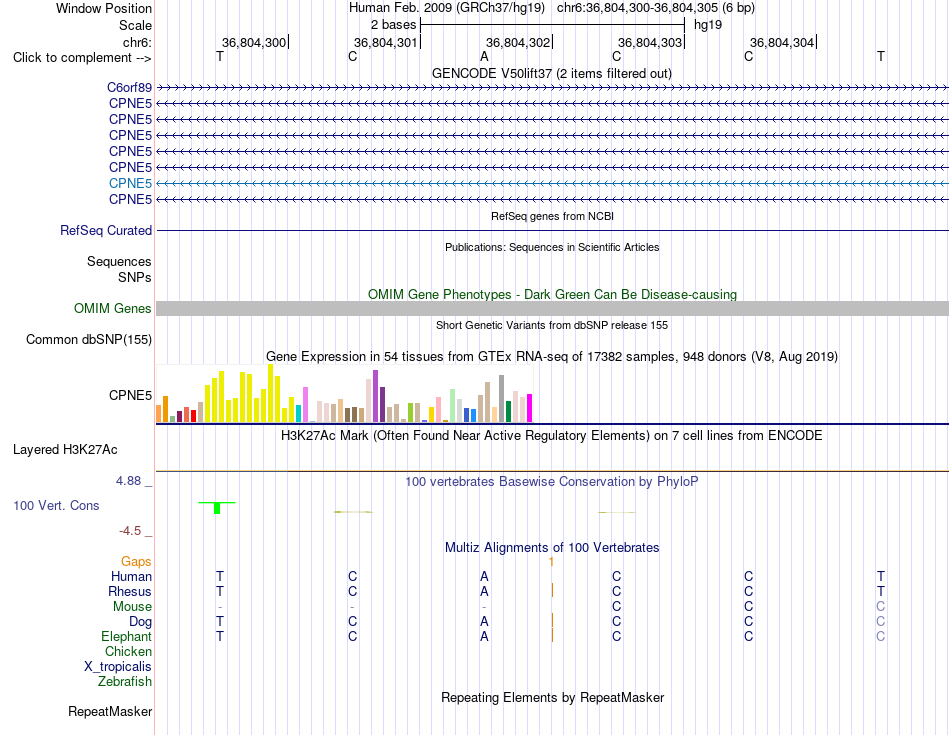
Task: Click the dark green GTEx expression bar
Action: point(508,411)
